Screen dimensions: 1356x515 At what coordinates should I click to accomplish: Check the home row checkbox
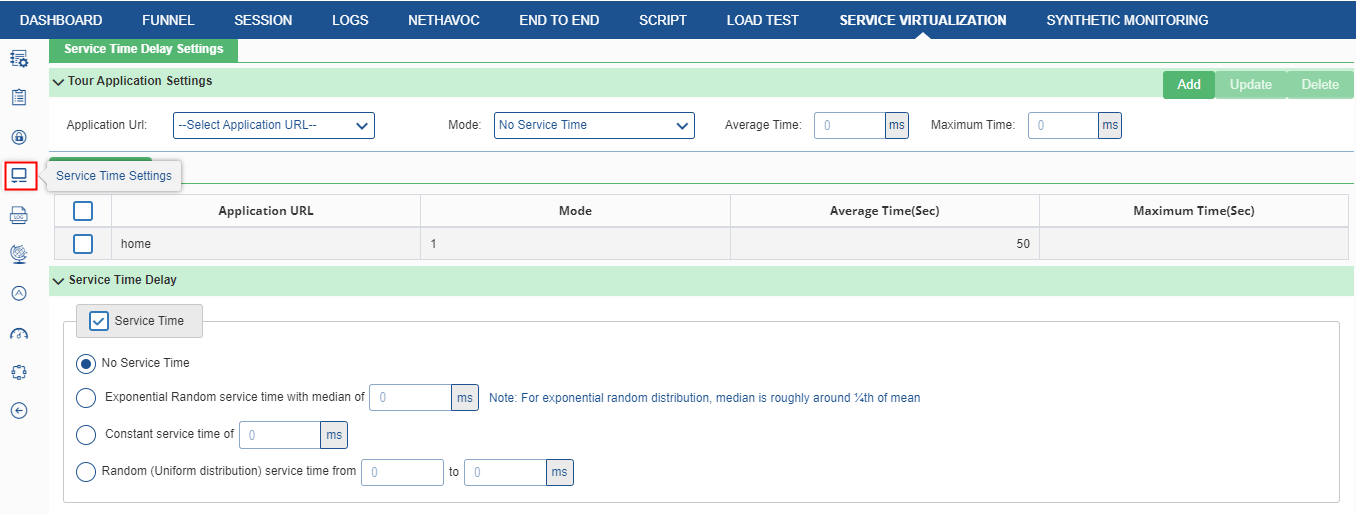[x=84, y=244]
